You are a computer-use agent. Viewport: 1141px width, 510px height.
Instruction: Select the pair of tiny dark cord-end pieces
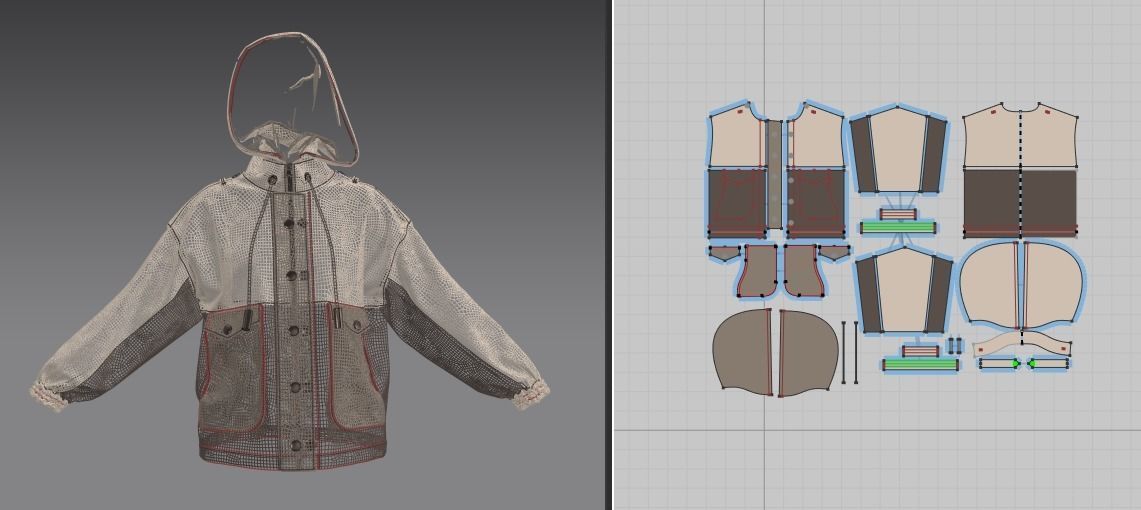tap(954, 344)
